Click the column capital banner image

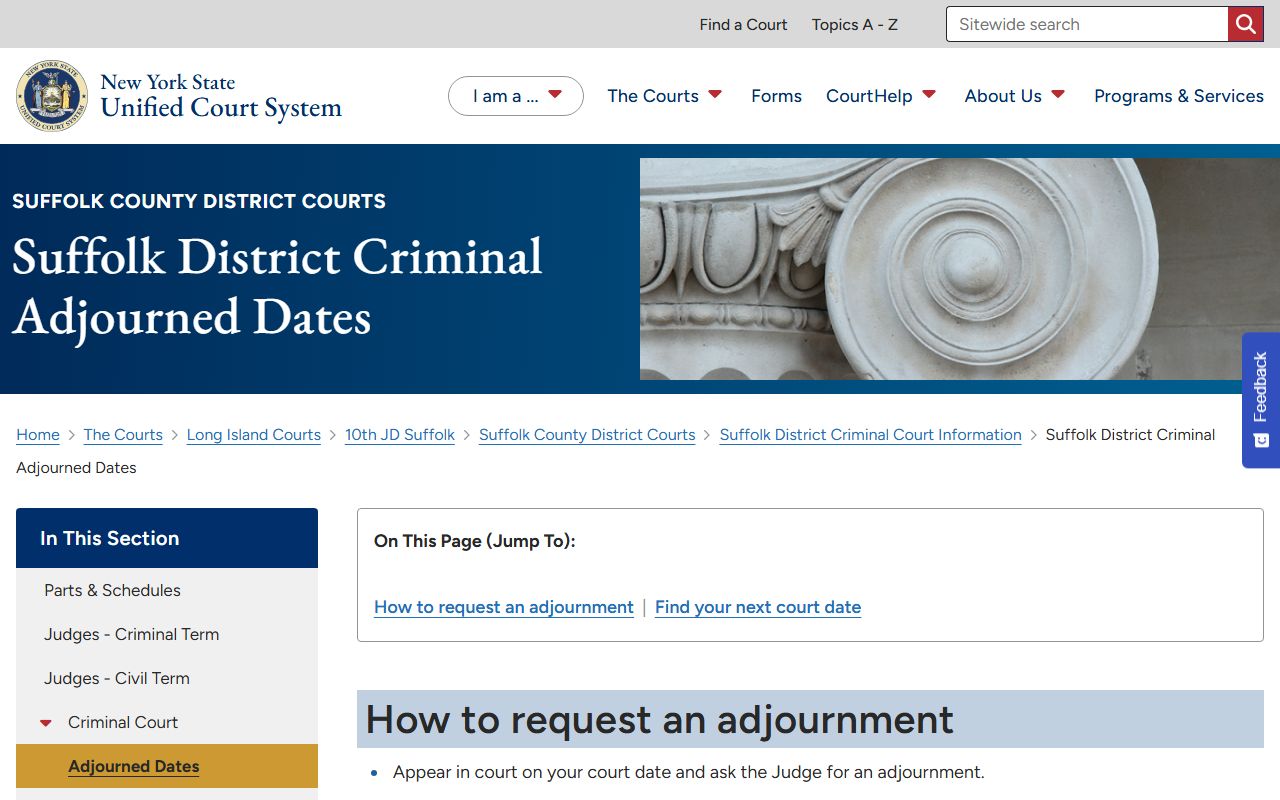(960, 269)
